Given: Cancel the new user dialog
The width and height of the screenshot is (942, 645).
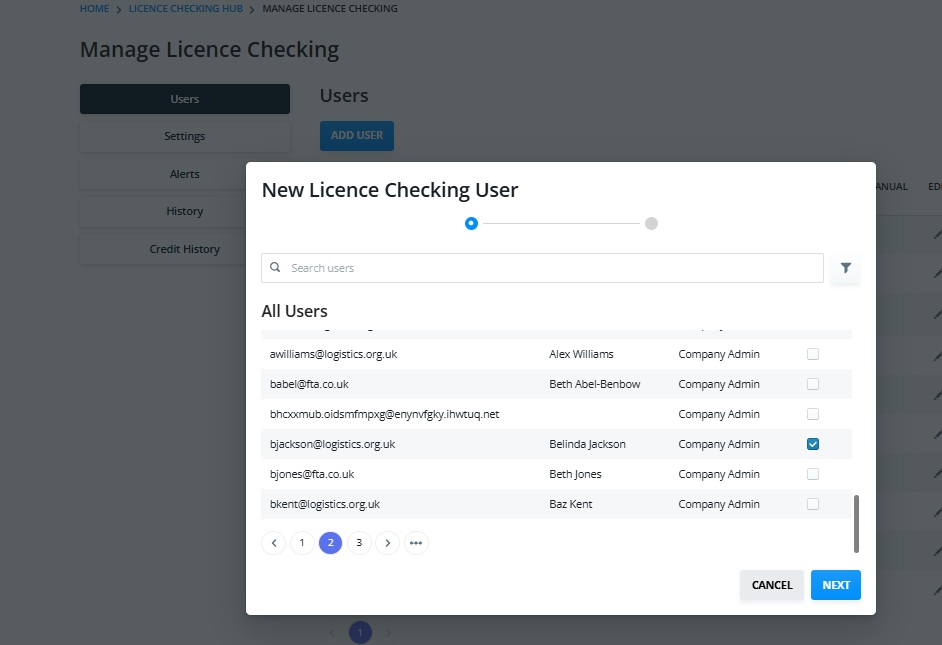Looking at the screenshot, I should 772,585.
